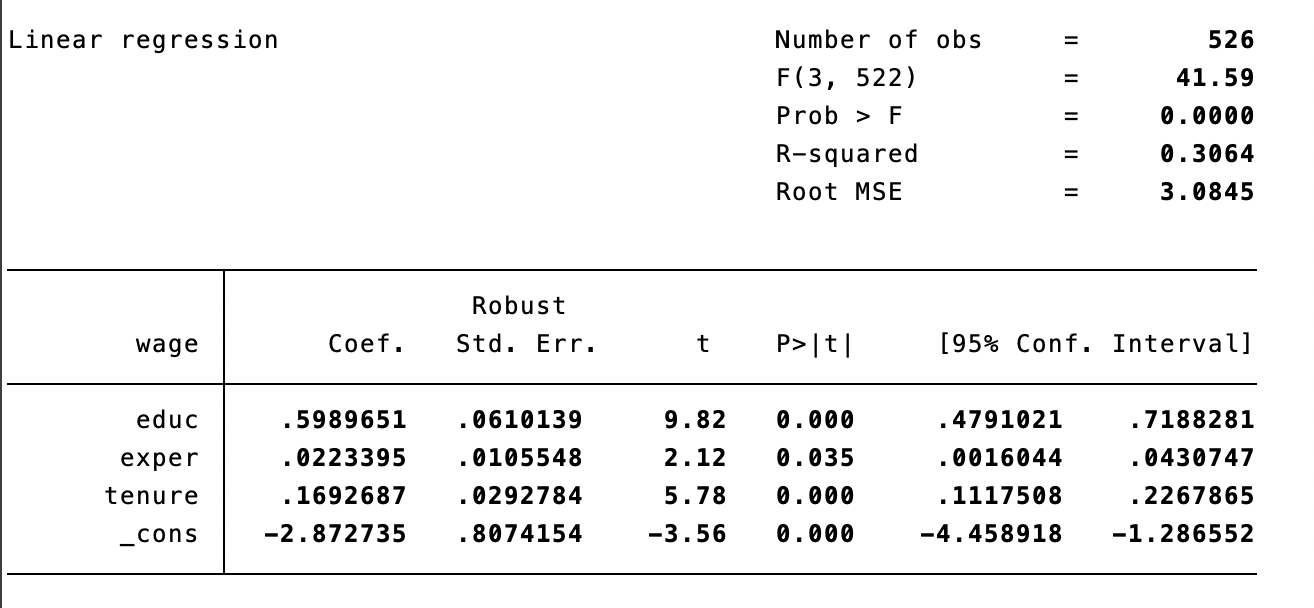
Task: Click the exper p-value 0.035
Action: click(815, 457)
